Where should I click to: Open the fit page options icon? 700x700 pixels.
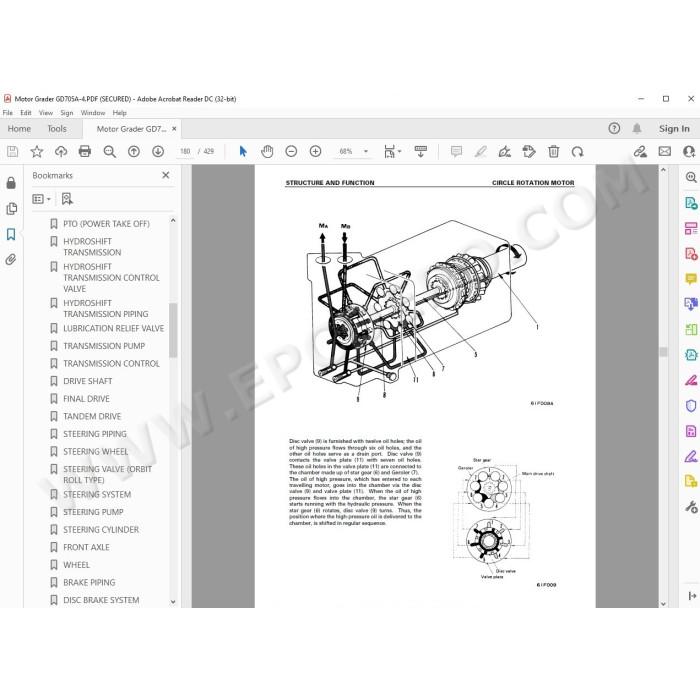pyautogui.click(x=392, y=152)
